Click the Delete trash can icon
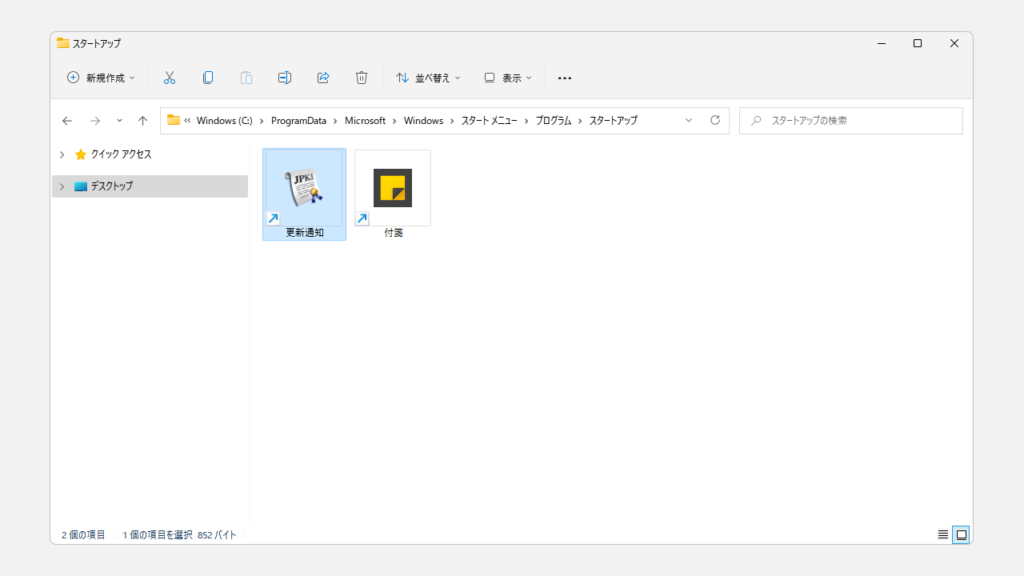 tap(362, 78)
